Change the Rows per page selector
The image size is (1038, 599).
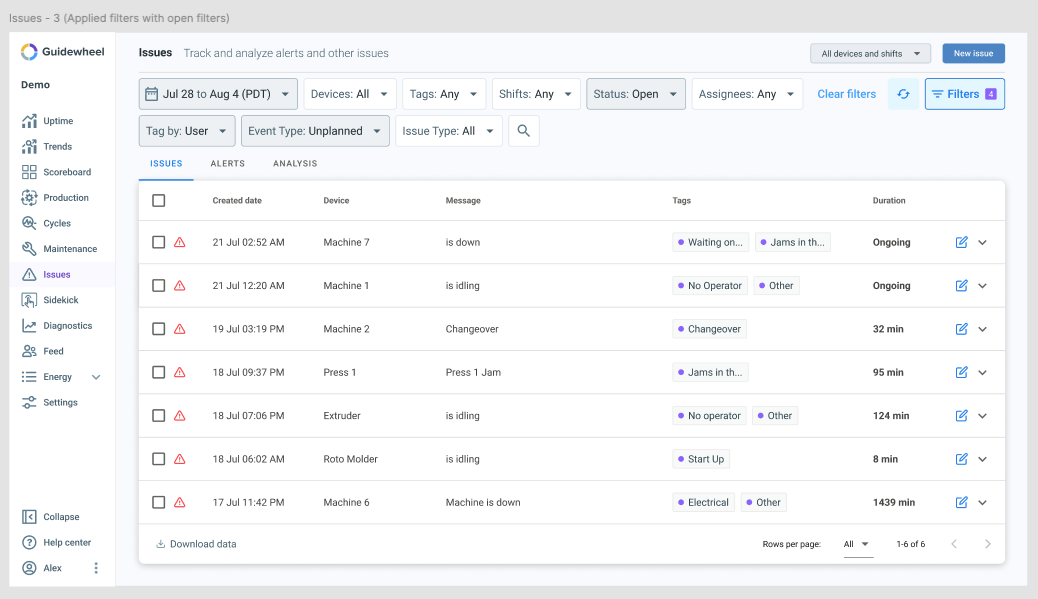[x=858, y=544]
